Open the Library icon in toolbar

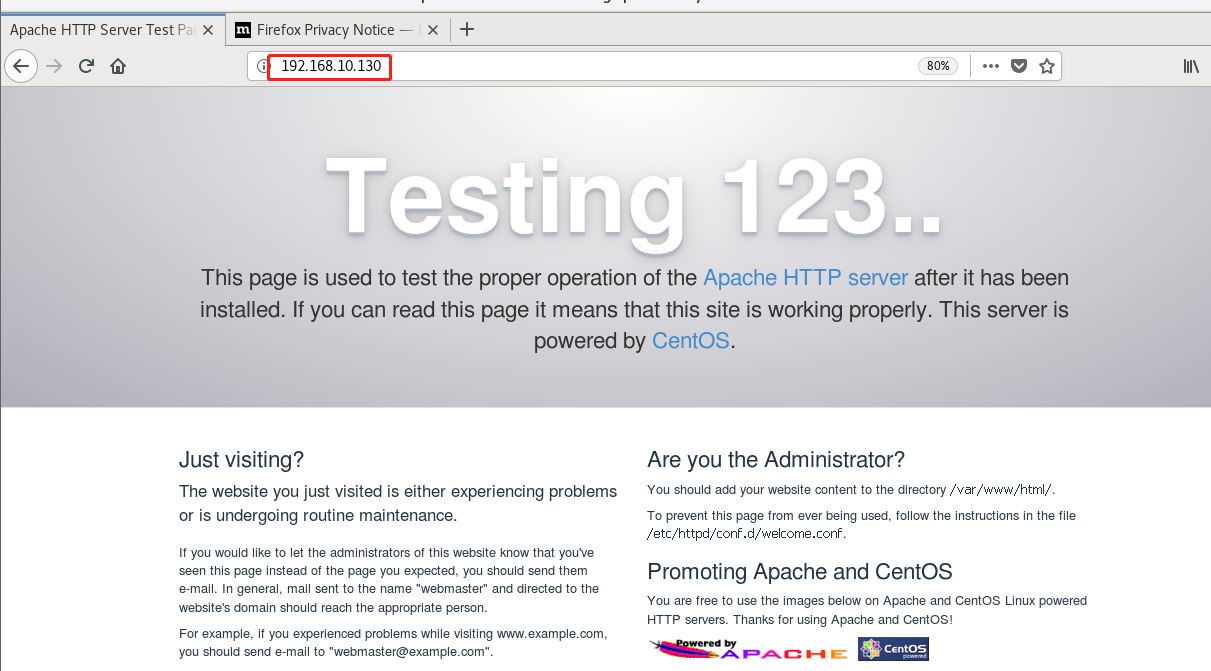coord(1191,67)
